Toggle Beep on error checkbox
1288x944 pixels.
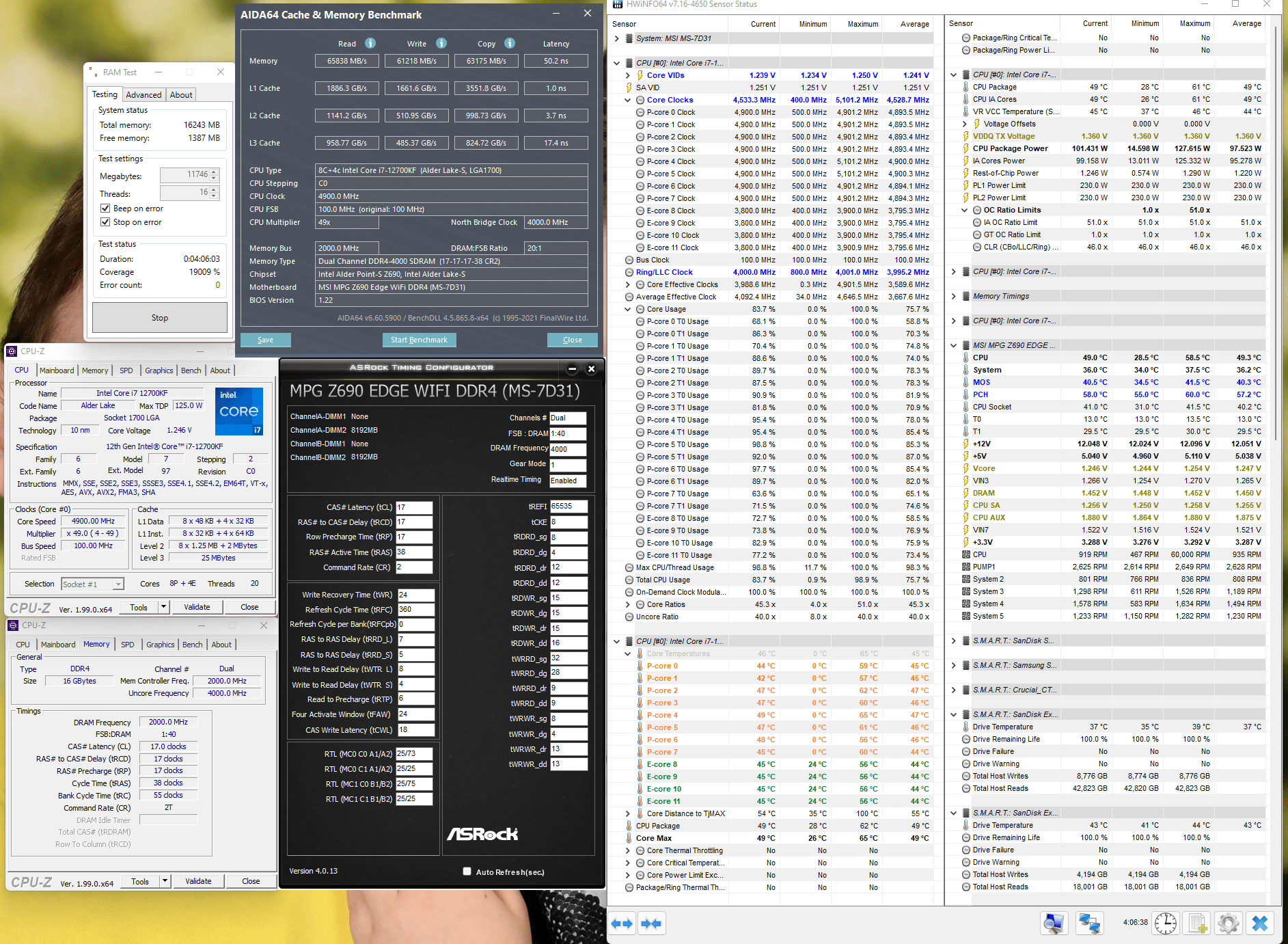(105, 208)
